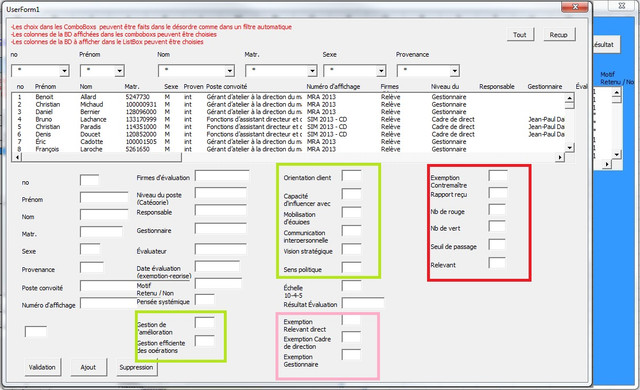Open the Nom filter combobox dropdown
This screenshot has height=390, width=640.
click(230, 71)
